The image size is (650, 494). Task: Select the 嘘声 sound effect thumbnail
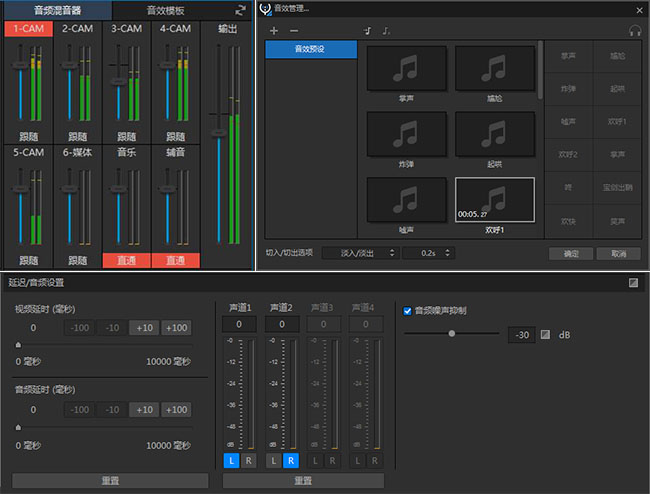click(407, 200)
